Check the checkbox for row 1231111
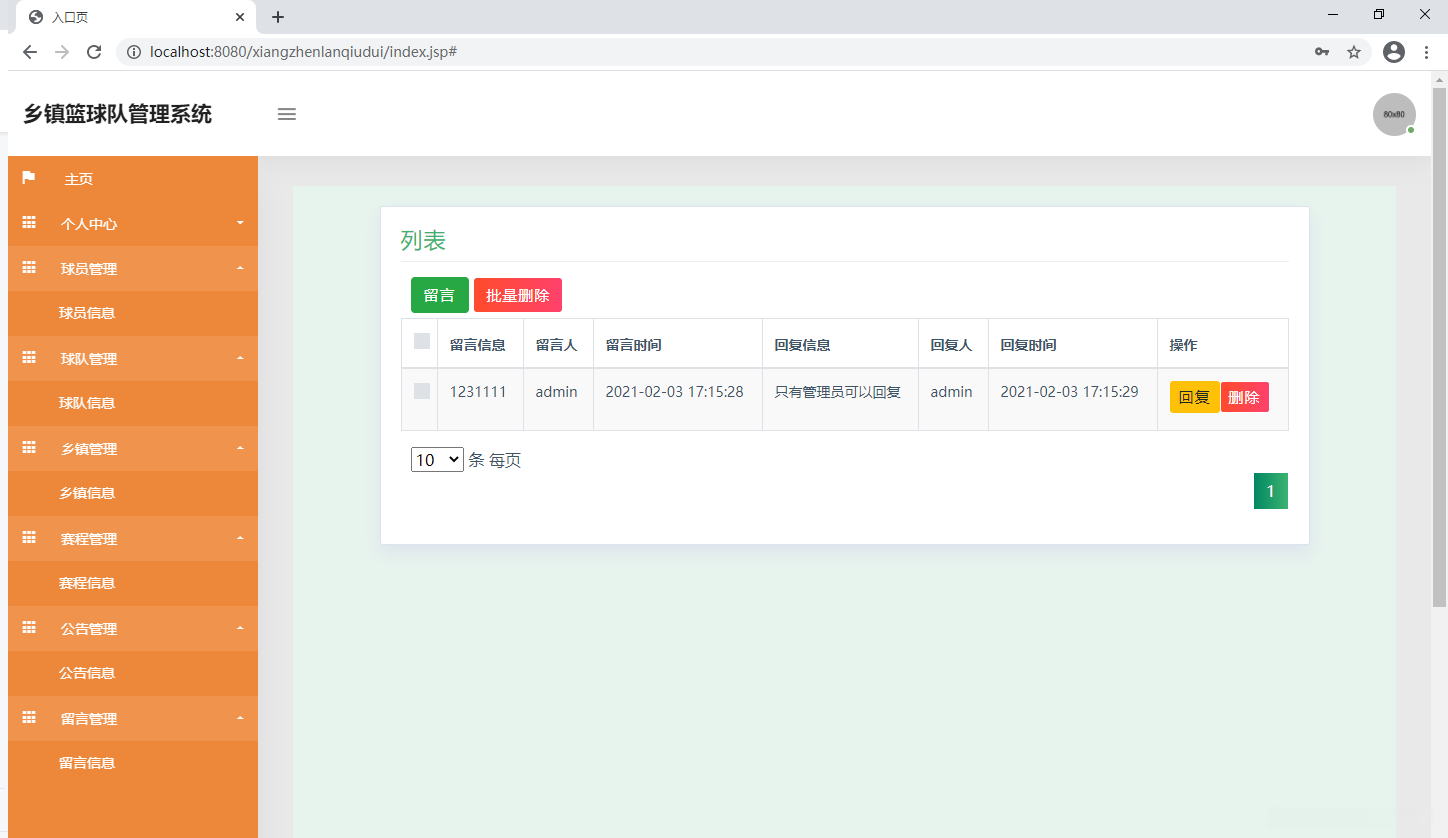Screen dimensions: 1448x838 (x=422, y=391)
